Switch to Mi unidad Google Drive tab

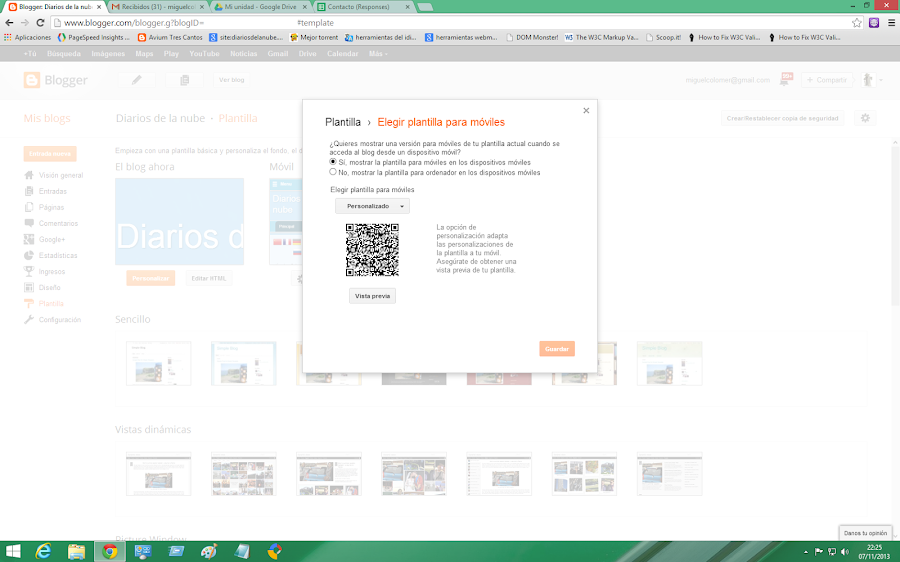click(261, 7)
